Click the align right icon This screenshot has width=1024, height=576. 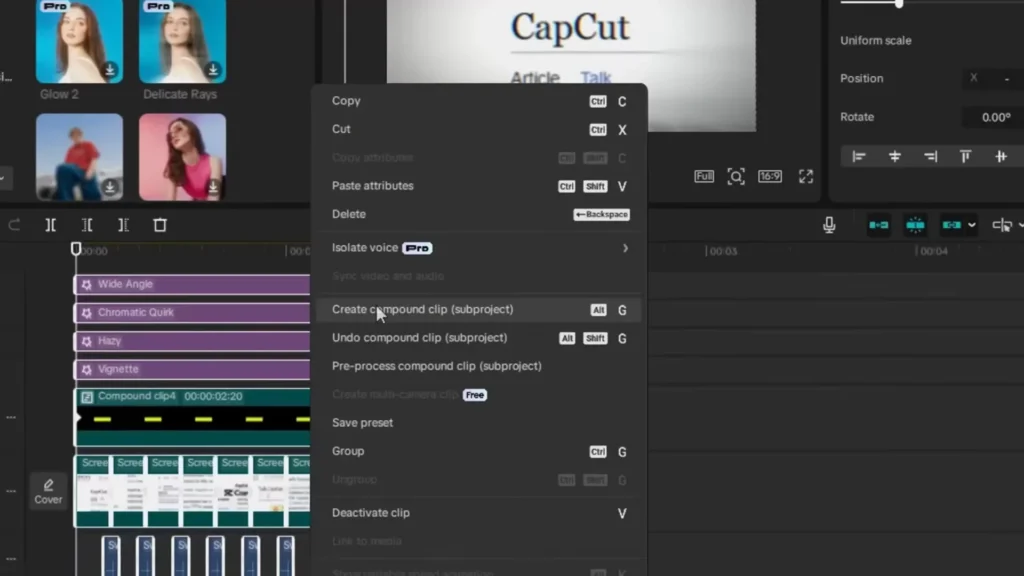931,156
